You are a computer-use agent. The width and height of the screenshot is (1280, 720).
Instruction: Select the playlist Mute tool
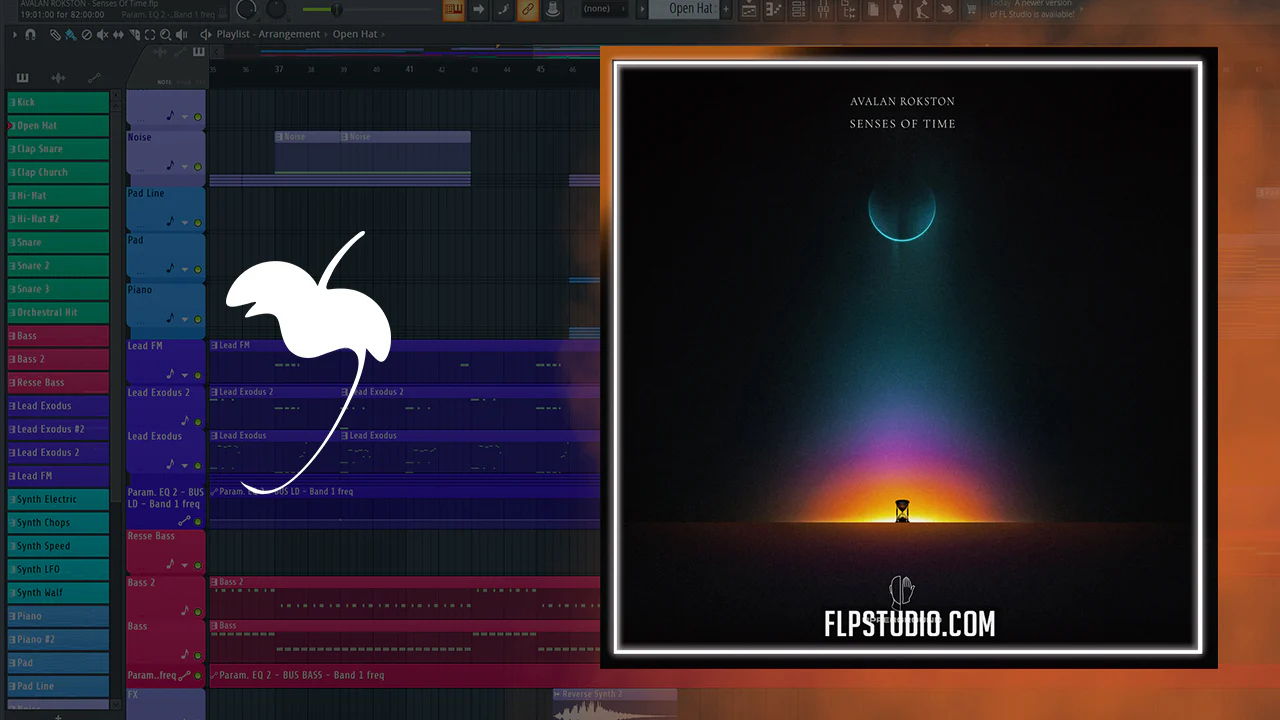pos(102,34)
